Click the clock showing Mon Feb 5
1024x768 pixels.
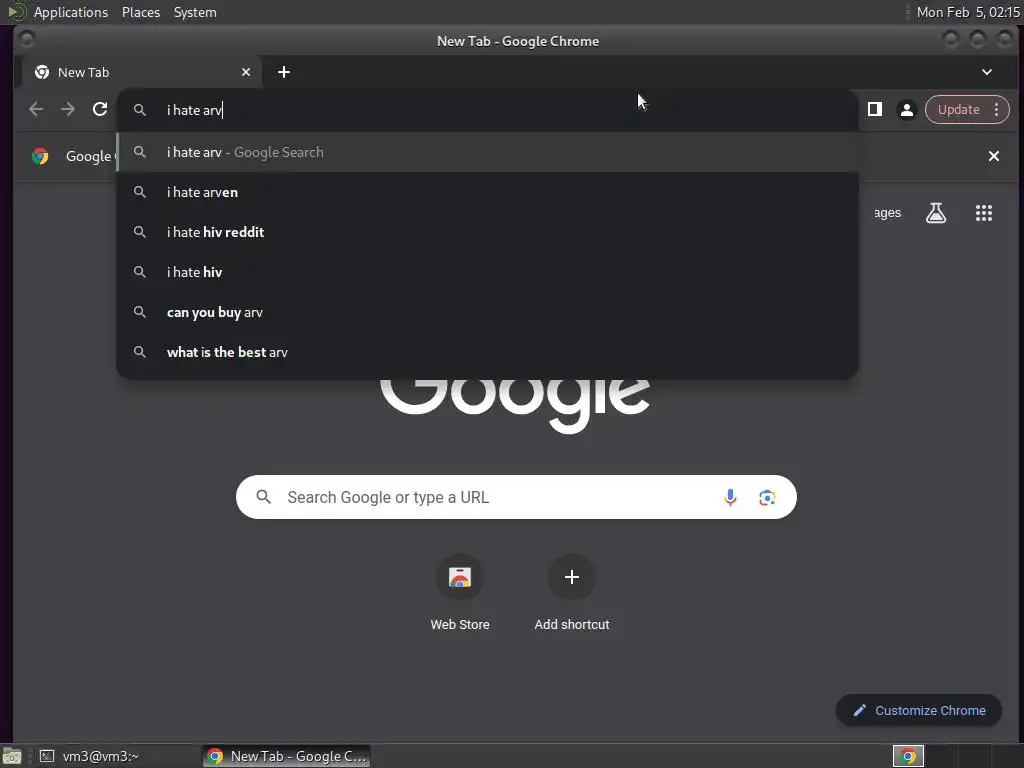(x=968, y=12)
